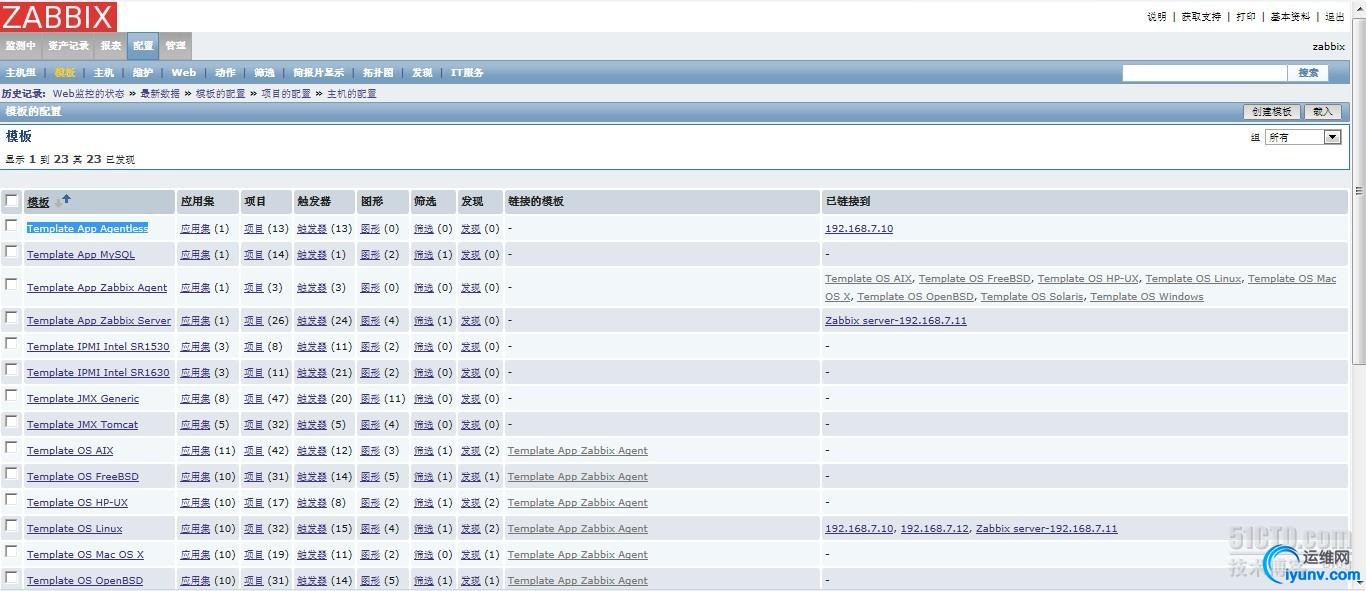Open the 维护 submenu item
The height and width of the screenshot is (591, 1366).
coord(143,73)
